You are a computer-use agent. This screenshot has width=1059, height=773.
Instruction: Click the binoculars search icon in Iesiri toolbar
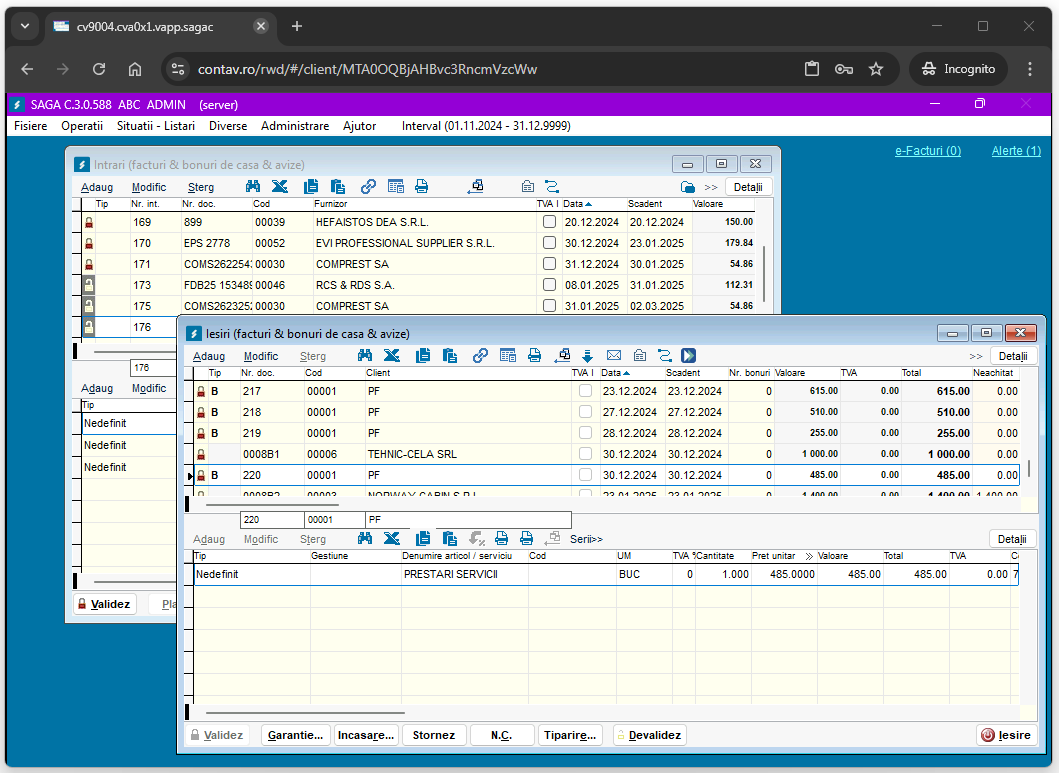[x=365, y=355]
